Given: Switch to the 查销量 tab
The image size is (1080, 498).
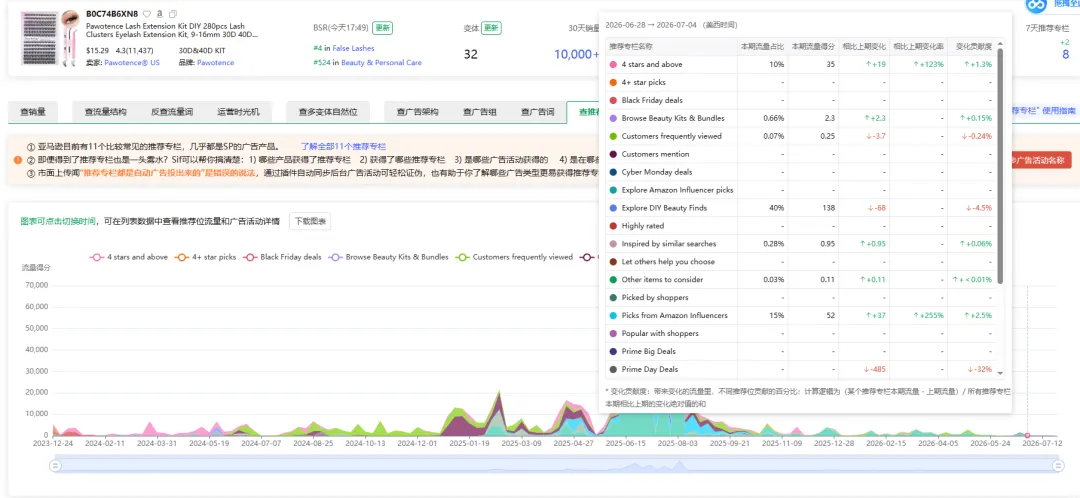Looking at the screenshot, I should [32, 112].
